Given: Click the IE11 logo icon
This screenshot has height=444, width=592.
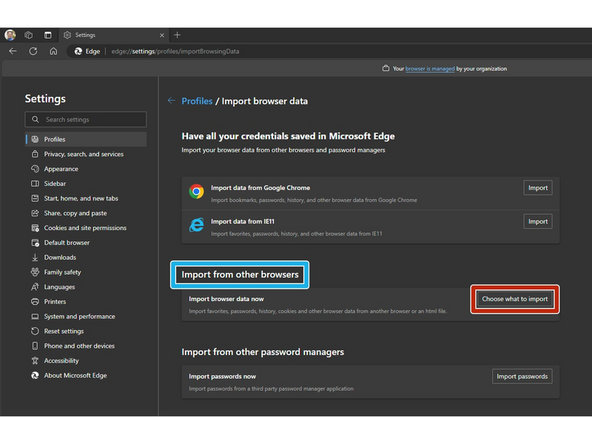Looking at the screenshot, I should coord(196,225).
